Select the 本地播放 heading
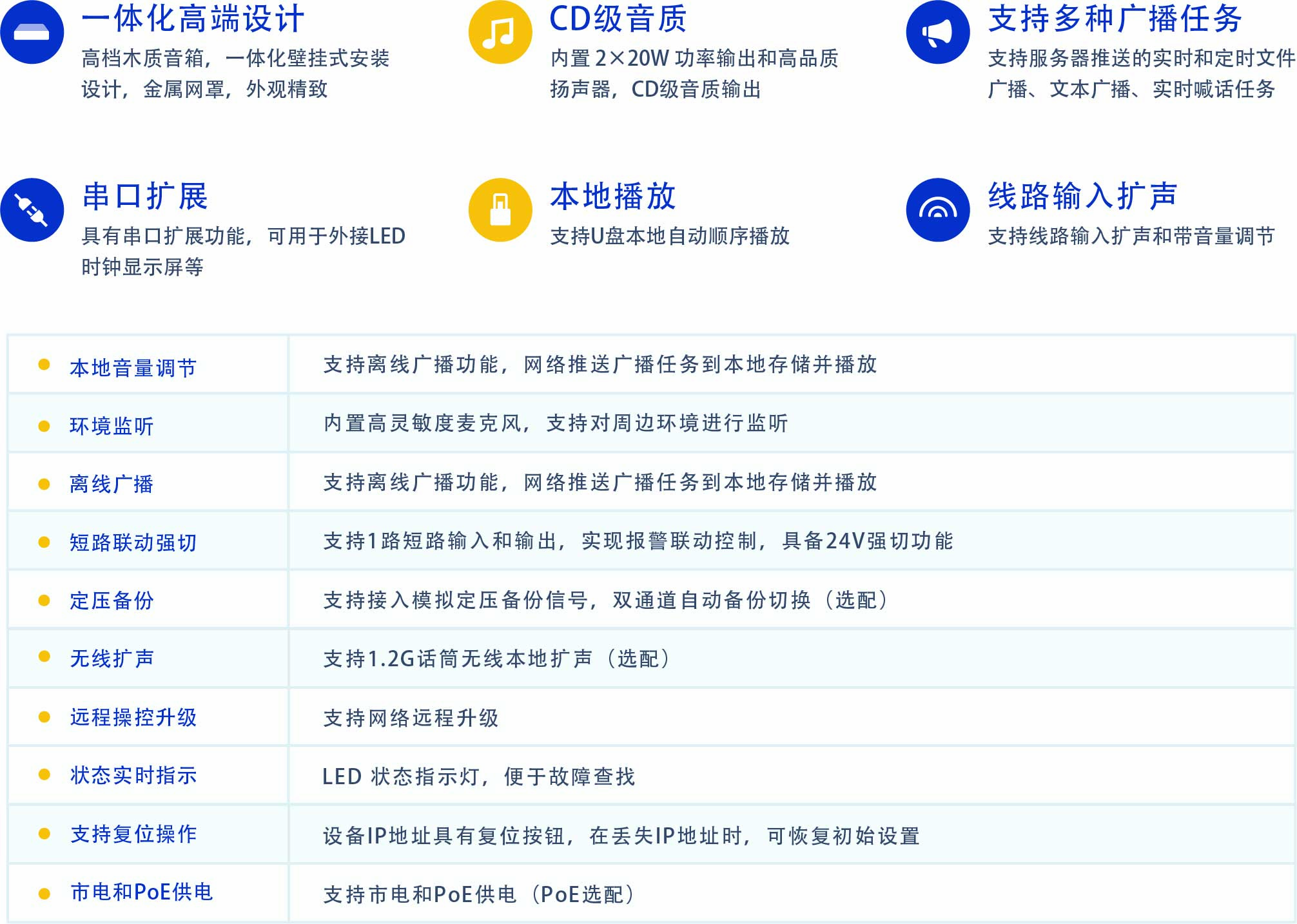 click(x=612, y=196)
